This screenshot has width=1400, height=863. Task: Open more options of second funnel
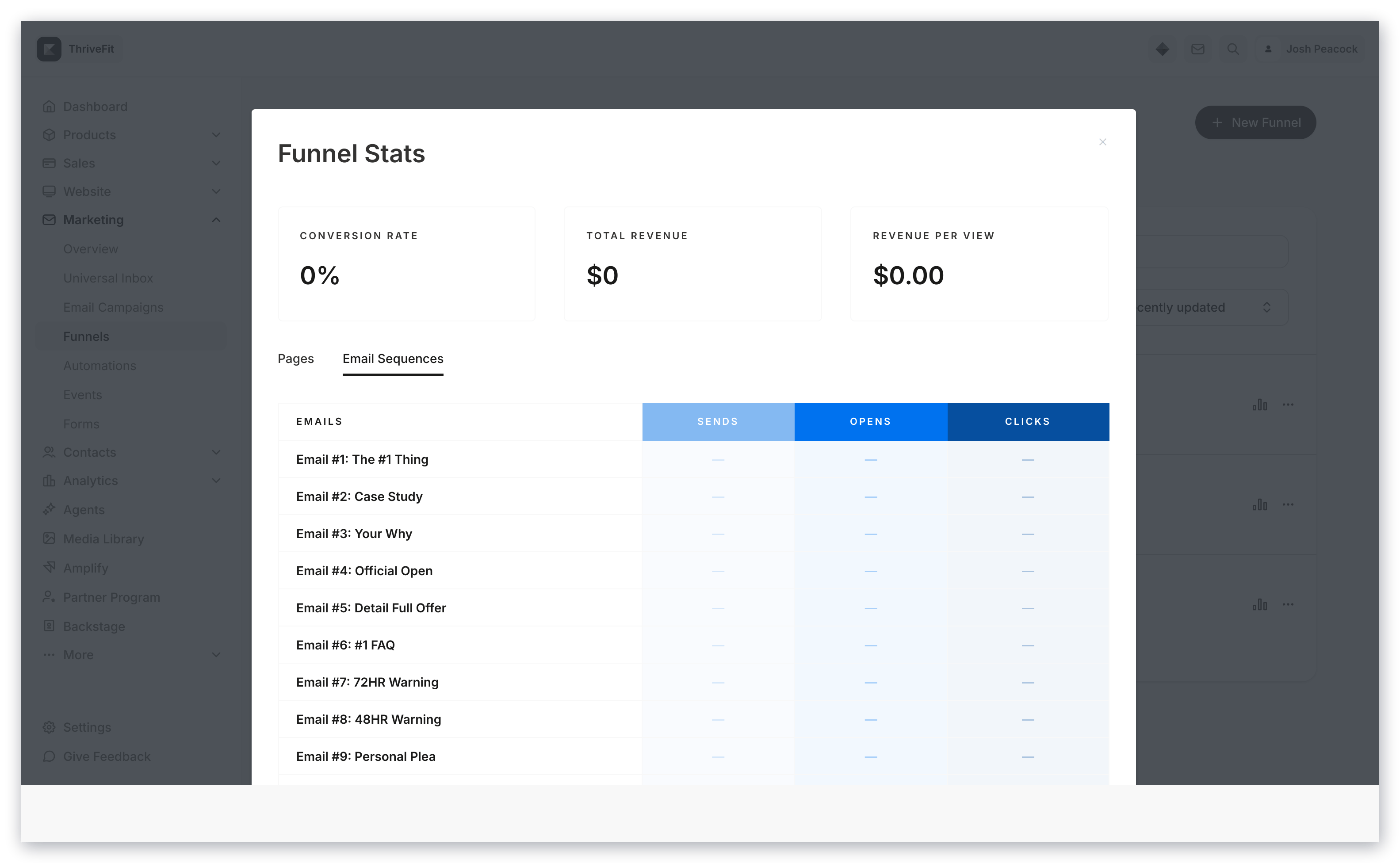pyautogui.click(x=1288, y=504)
